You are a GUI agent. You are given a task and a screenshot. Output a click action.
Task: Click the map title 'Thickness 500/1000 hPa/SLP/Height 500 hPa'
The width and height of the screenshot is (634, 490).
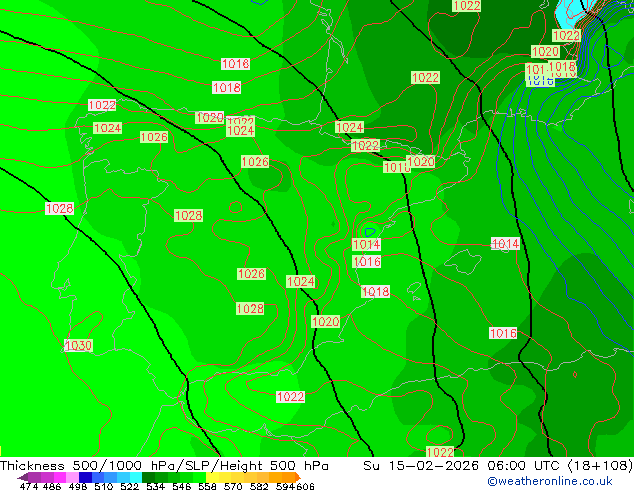tap(164, 466)
